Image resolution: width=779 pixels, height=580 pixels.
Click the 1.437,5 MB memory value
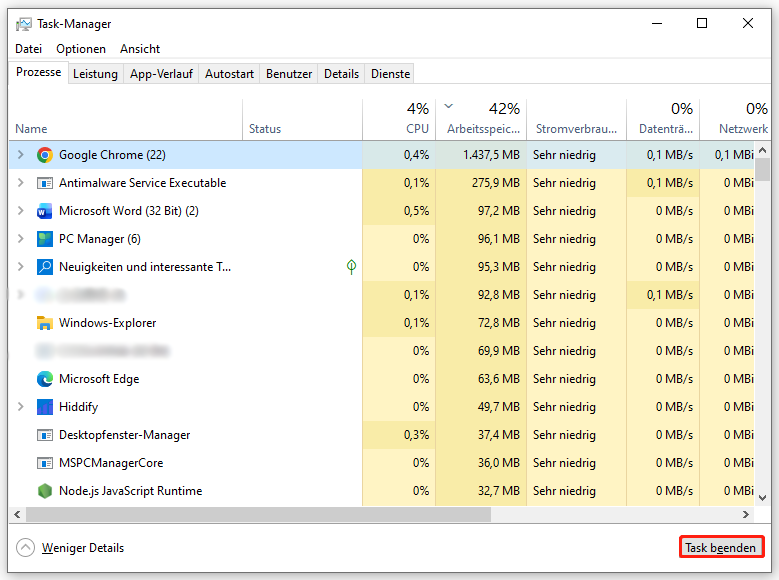491,155
